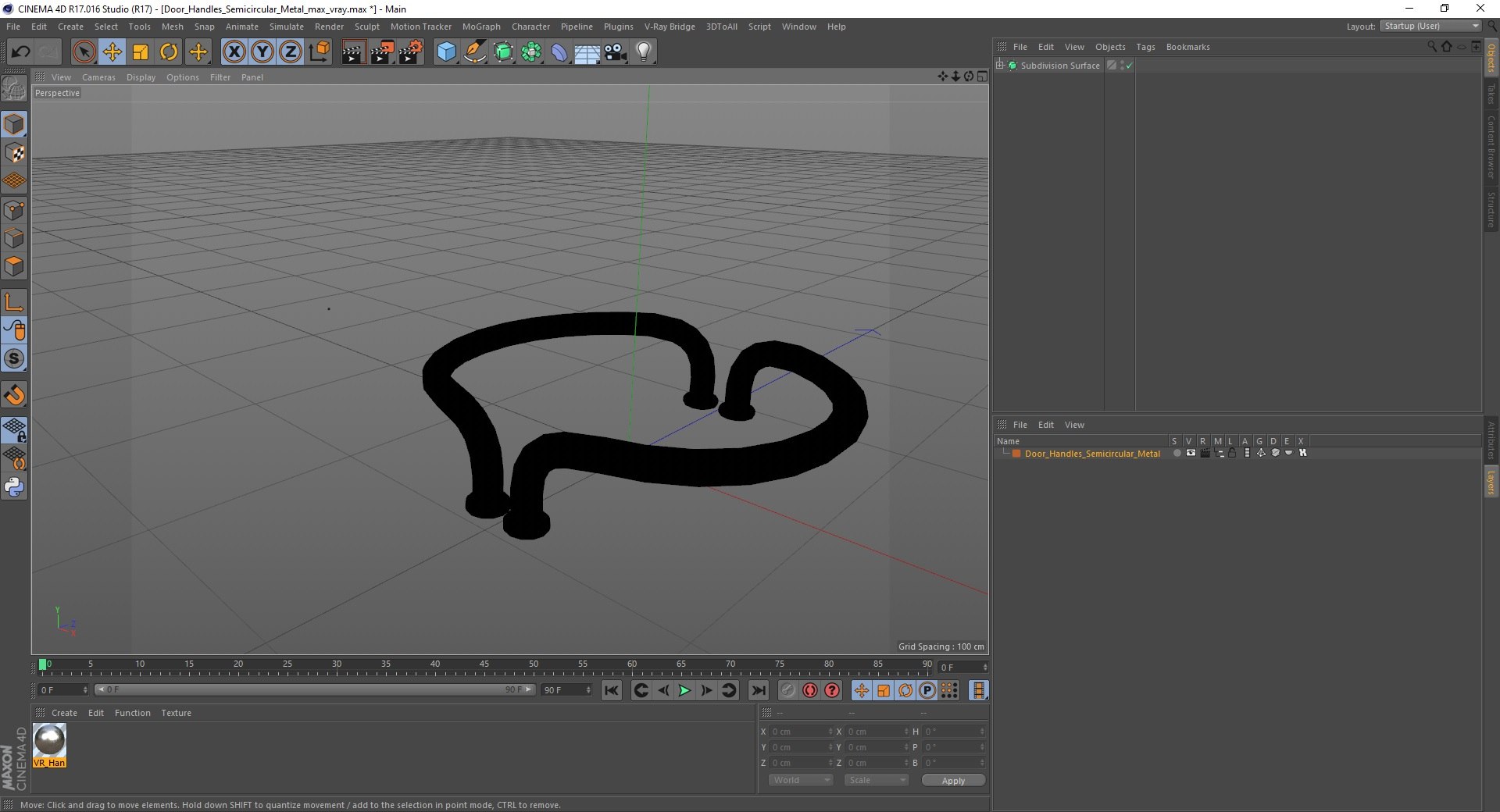Add a Cube primitive object
The height and width of the screenshot is (812, 1500).
[x=446, y=52]
